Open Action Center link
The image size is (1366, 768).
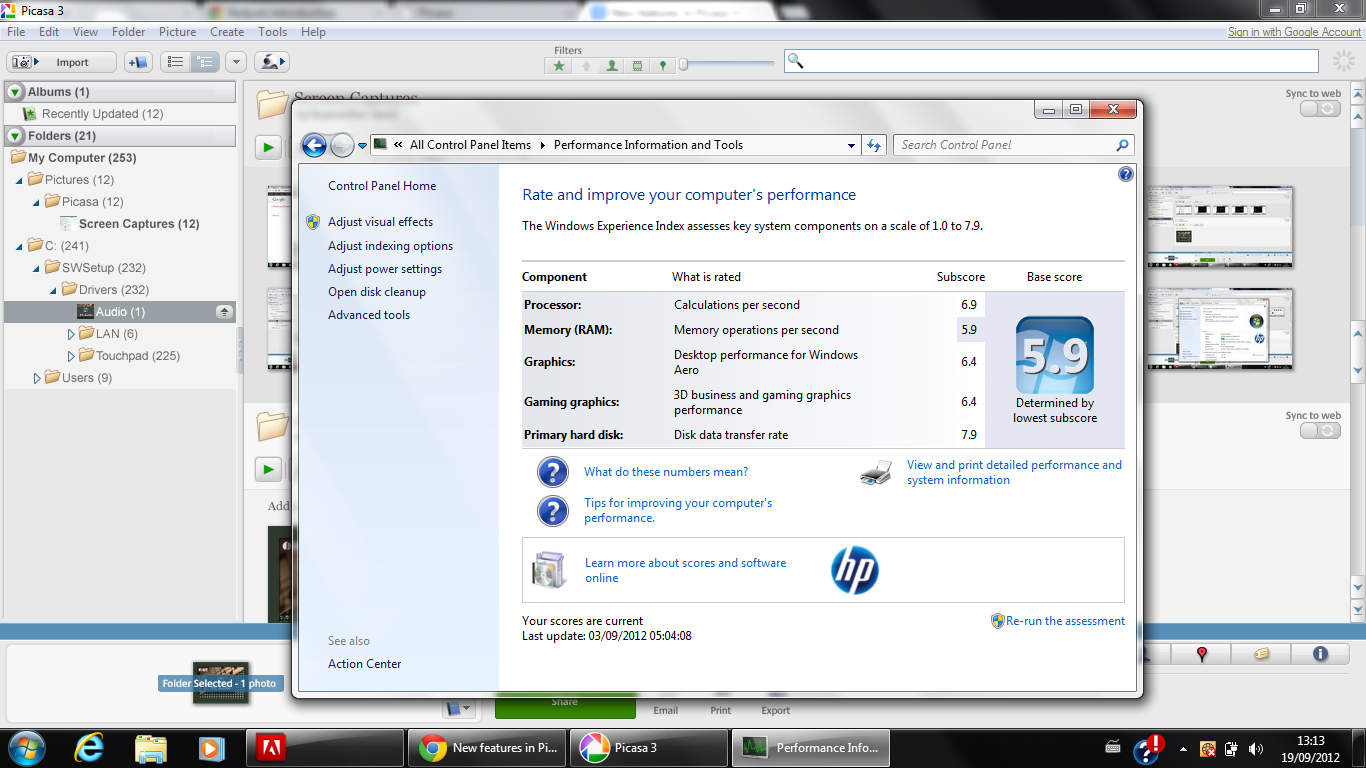[364, 664]
